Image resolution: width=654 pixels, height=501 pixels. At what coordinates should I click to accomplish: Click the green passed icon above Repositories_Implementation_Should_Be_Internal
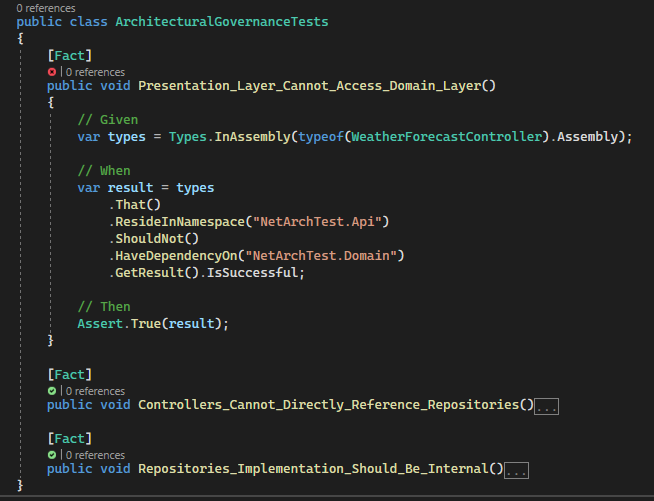(x=52, y=455)
